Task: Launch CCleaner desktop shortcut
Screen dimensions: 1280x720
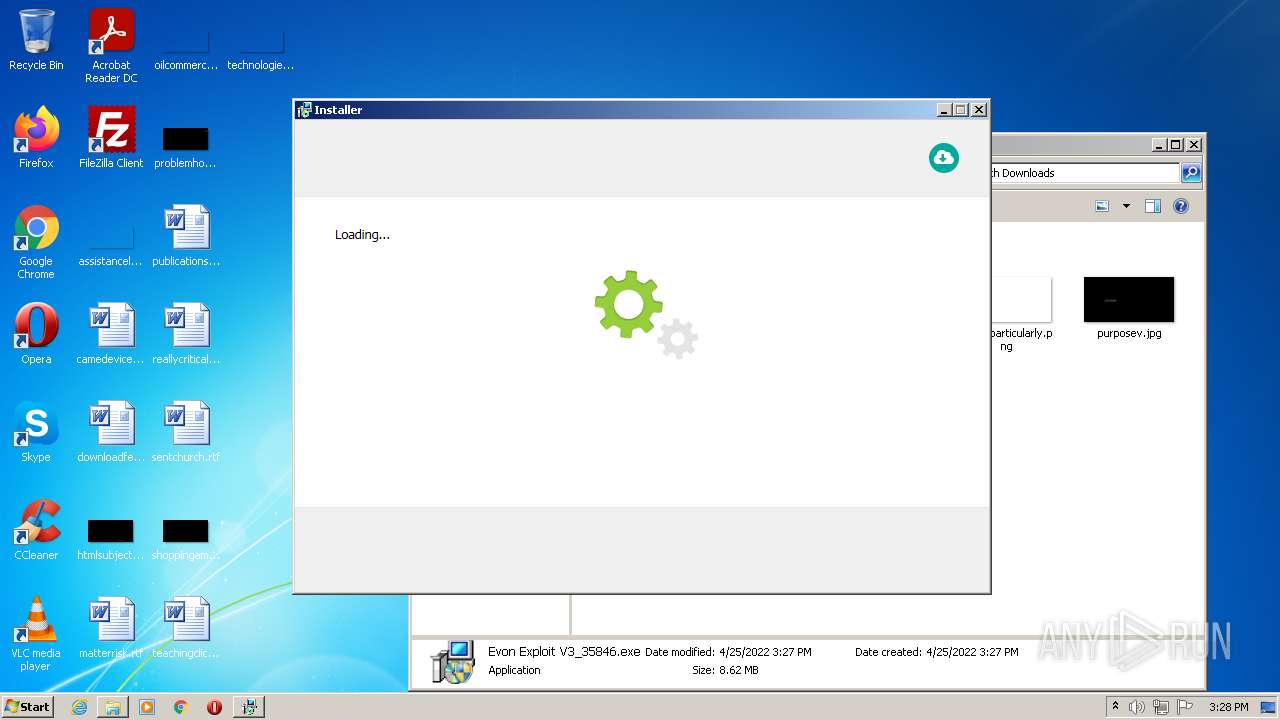Action: point(36,530)
